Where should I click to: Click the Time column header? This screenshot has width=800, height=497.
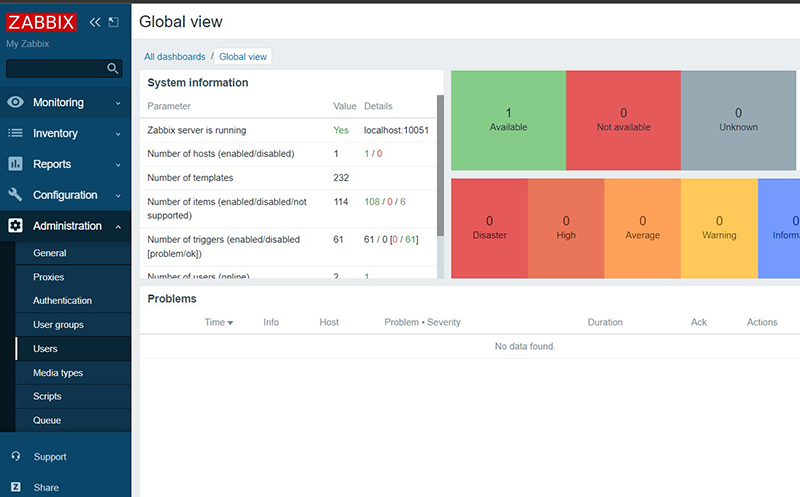[218, 322]
